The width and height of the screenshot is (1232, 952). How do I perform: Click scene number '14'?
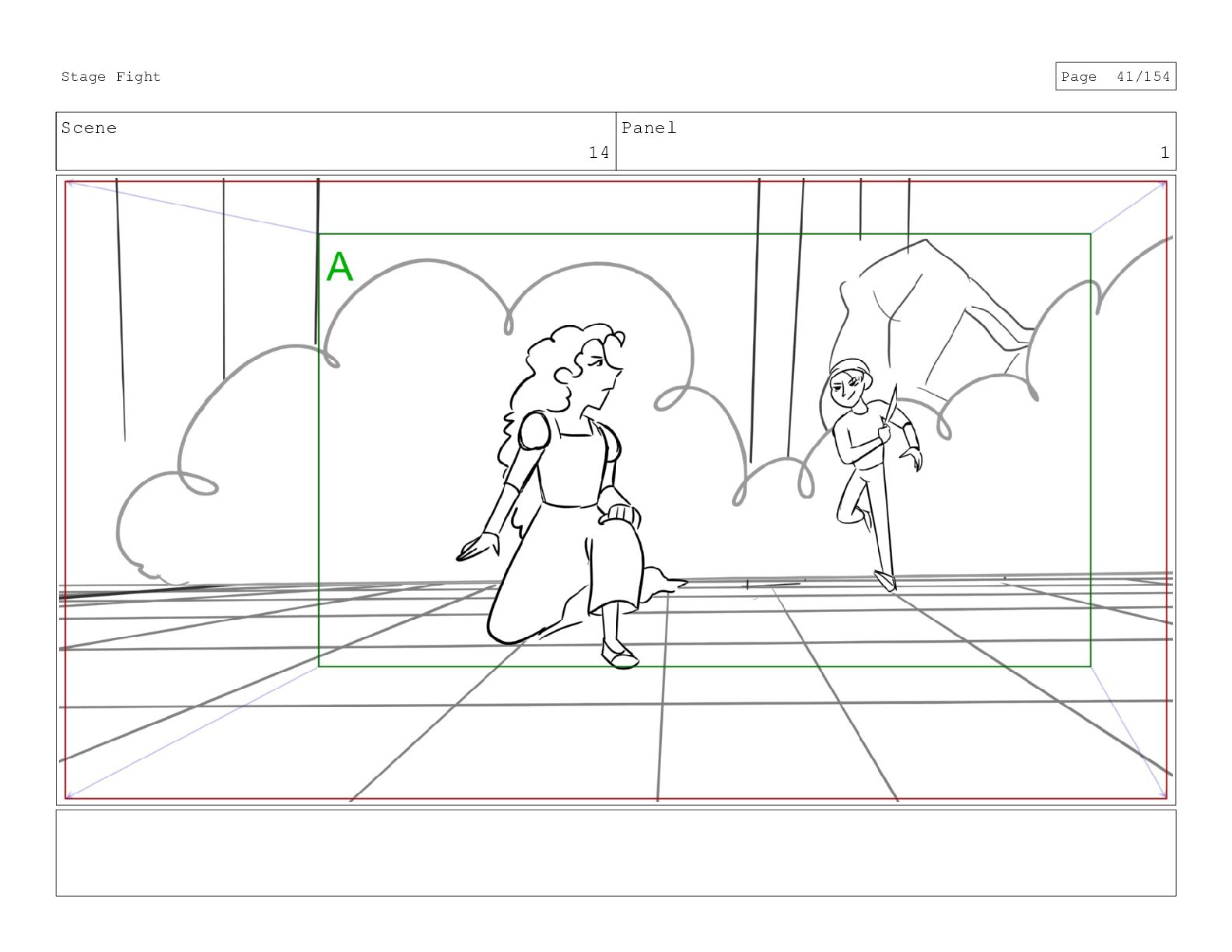[599, 152]
